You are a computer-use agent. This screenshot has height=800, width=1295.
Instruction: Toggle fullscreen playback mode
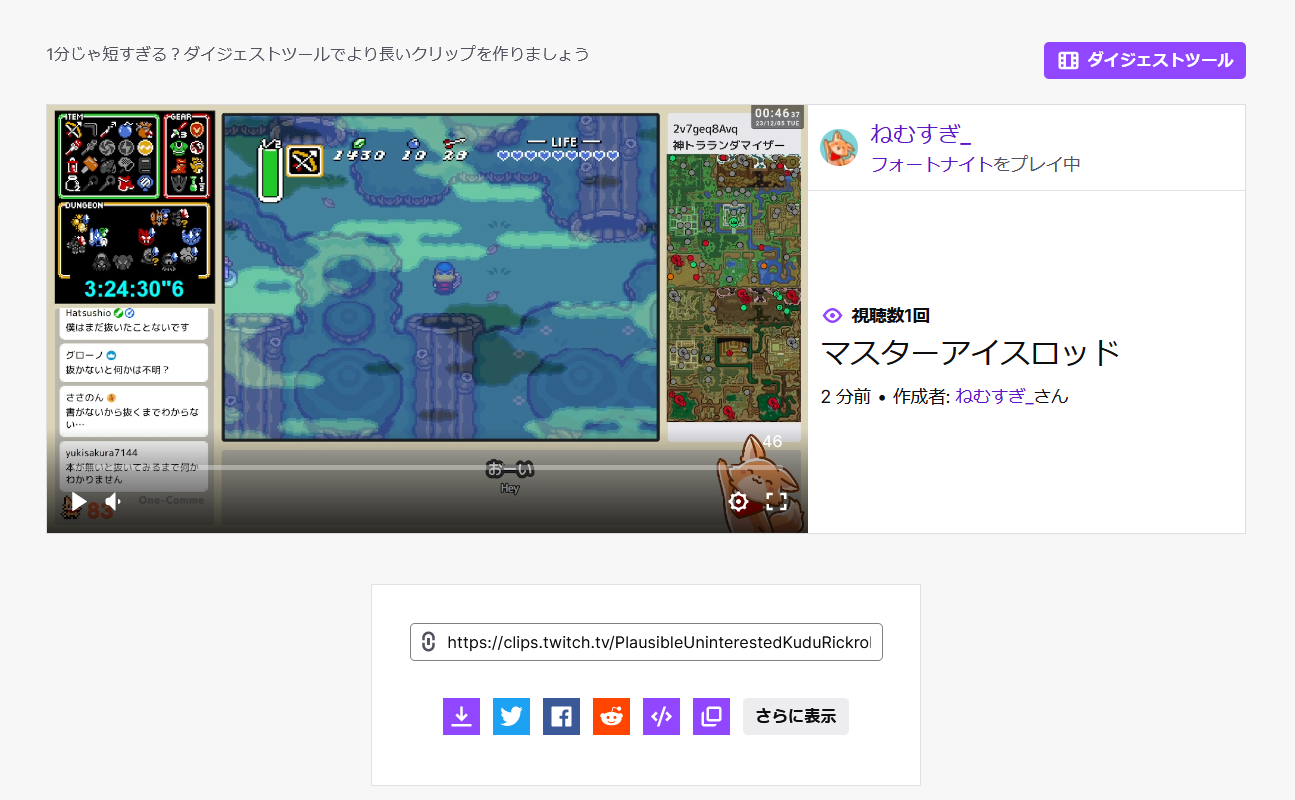tap(776, 500)
